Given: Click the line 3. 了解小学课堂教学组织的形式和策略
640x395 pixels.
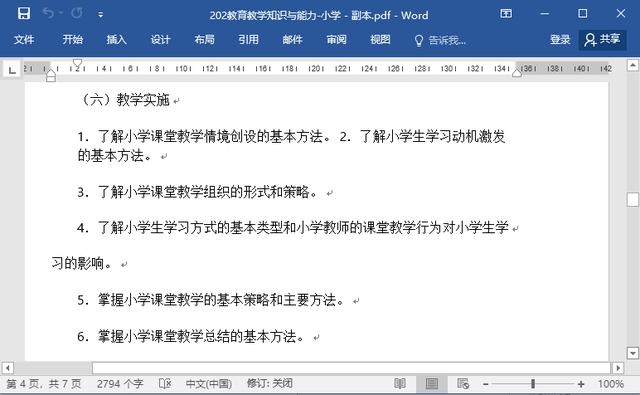Looking at the screenshot, I should coord(197,192).
